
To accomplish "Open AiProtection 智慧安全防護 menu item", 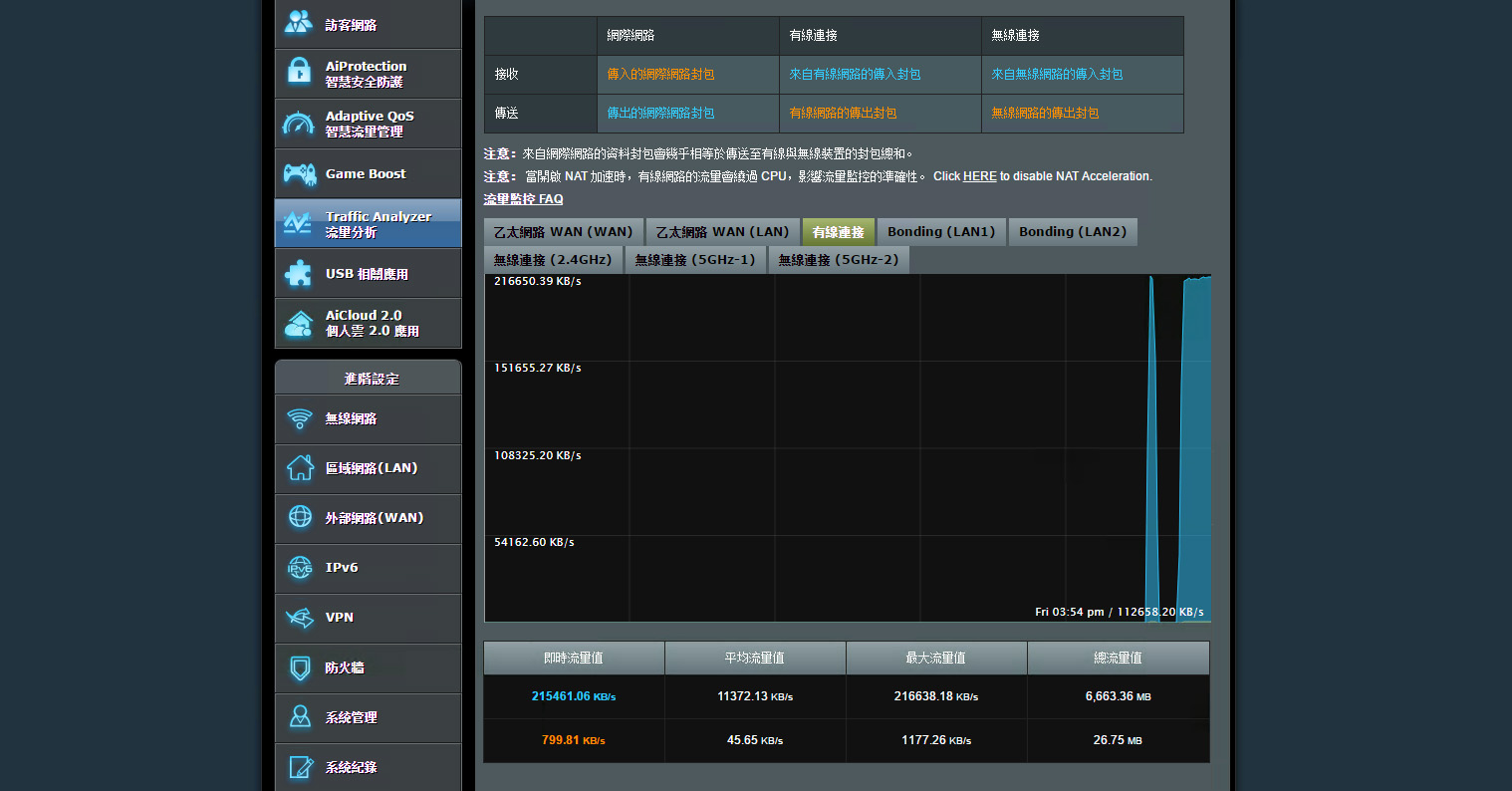I will [368, 74].
